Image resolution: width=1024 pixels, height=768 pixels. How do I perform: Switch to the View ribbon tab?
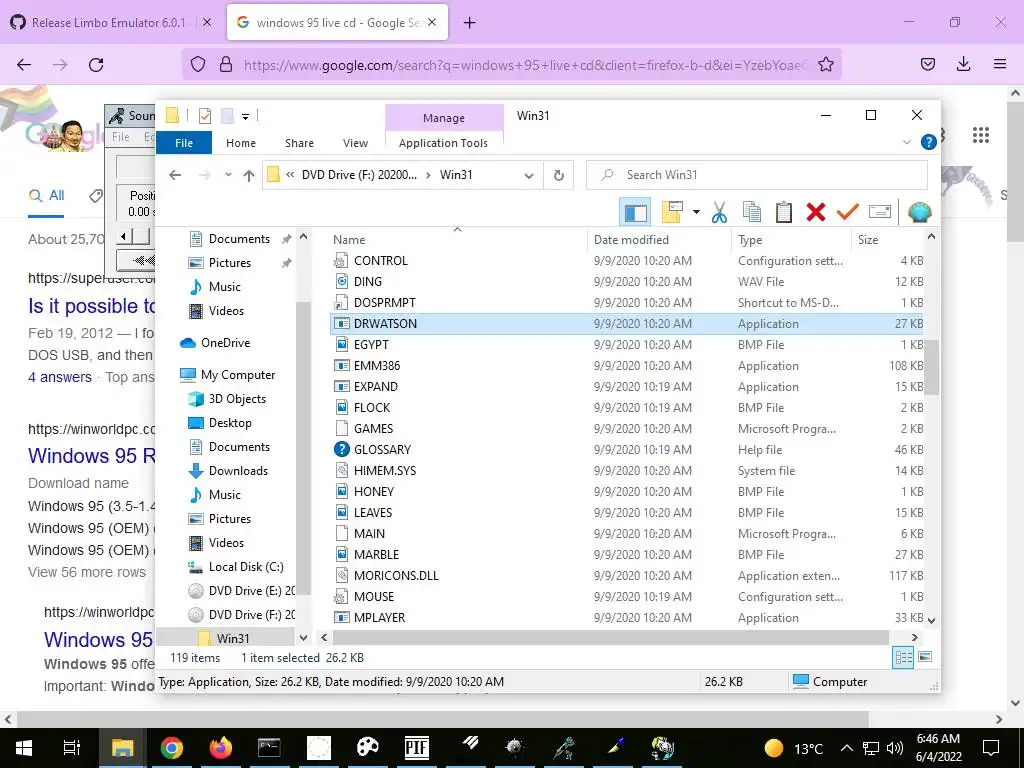[x=355, y=143]
